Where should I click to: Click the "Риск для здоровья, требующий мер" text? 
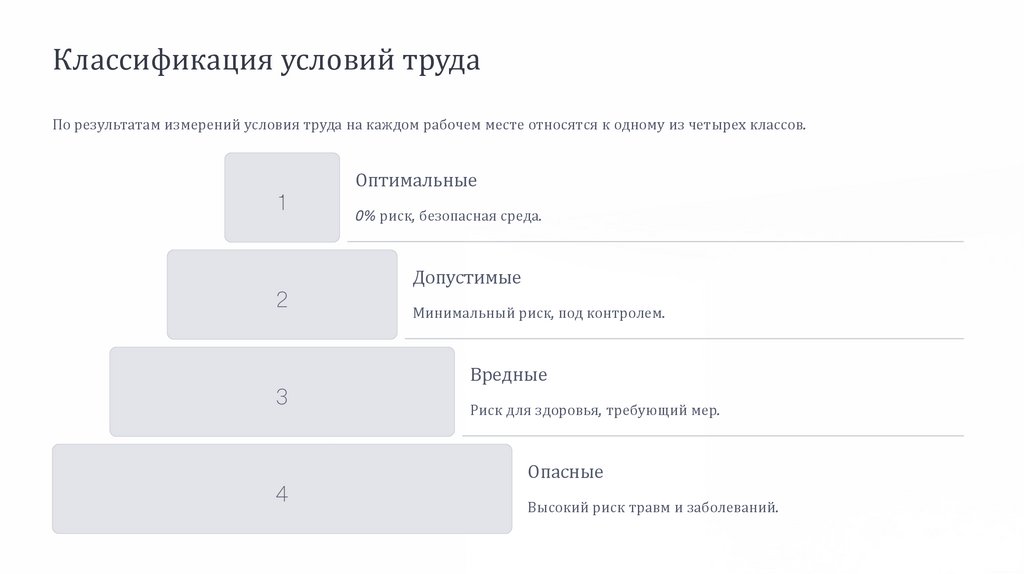(x=595, y=410)
